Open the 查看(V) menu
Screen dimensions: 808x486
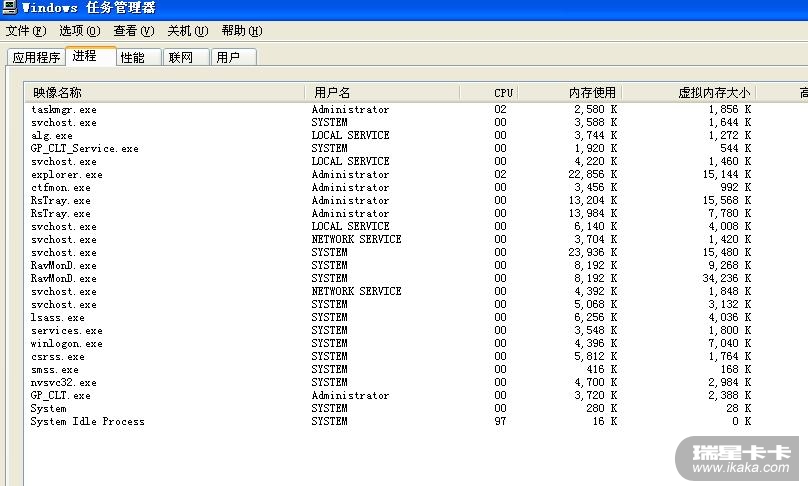[133, 31]
